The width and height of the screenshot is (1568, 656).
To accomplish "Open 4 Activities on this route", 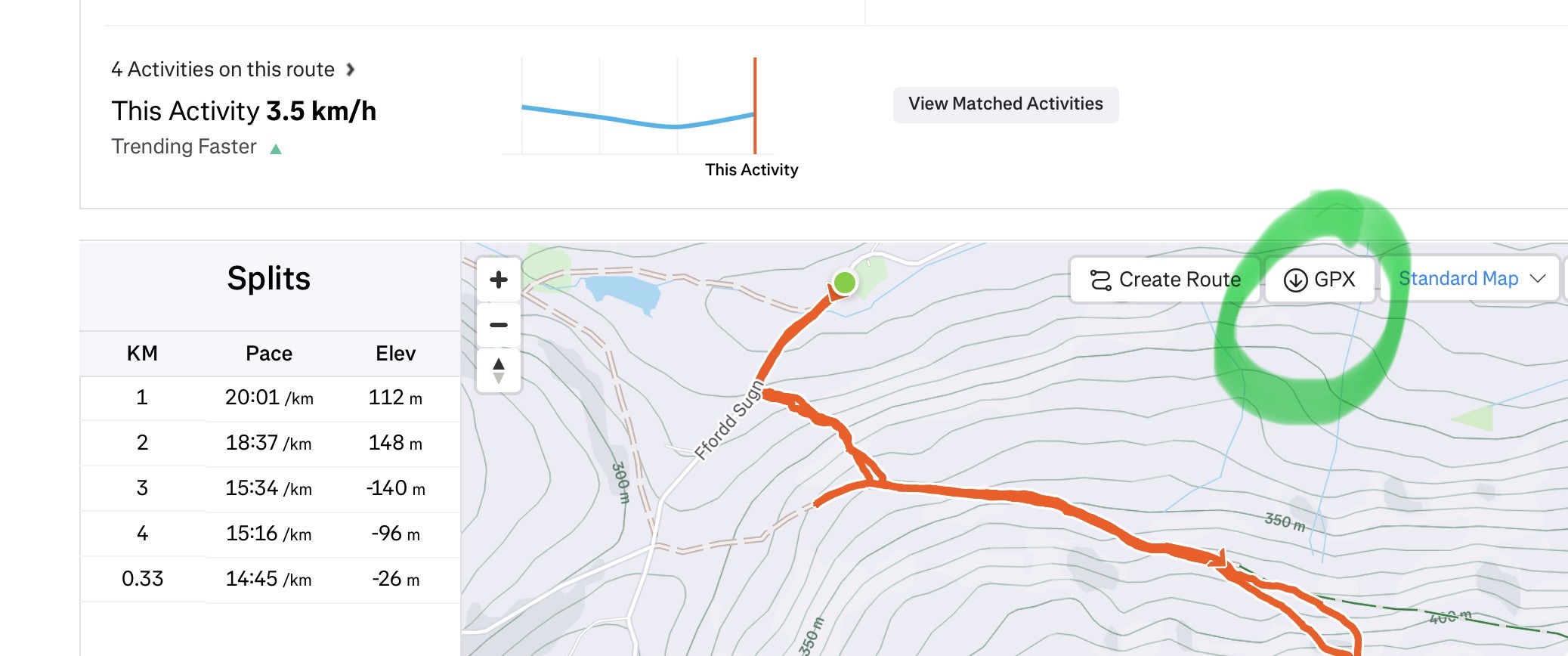I will [x=232, y=70].
